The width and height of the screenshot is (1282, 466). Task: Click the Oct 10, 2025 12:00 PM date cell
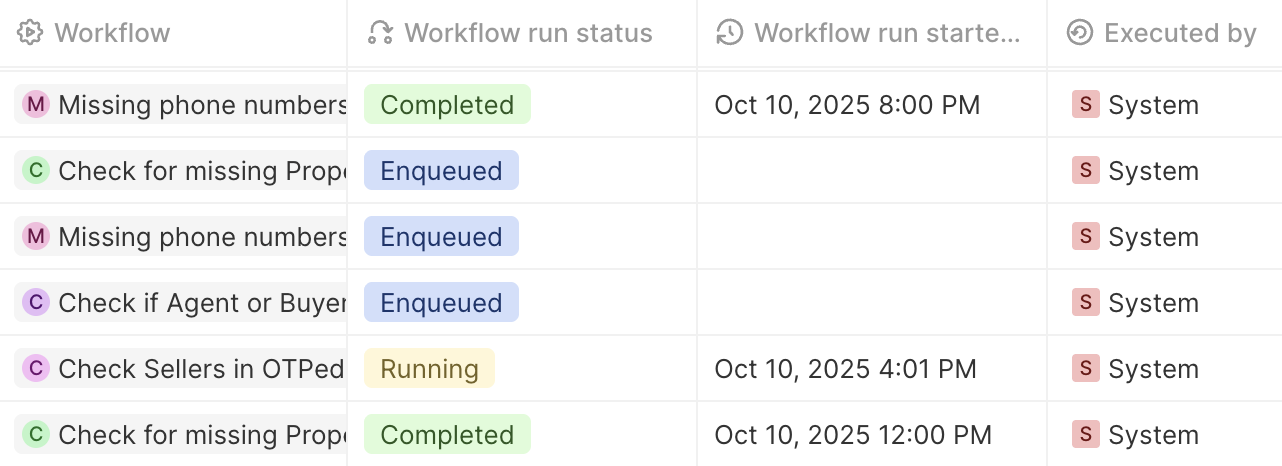pos(853,435)
